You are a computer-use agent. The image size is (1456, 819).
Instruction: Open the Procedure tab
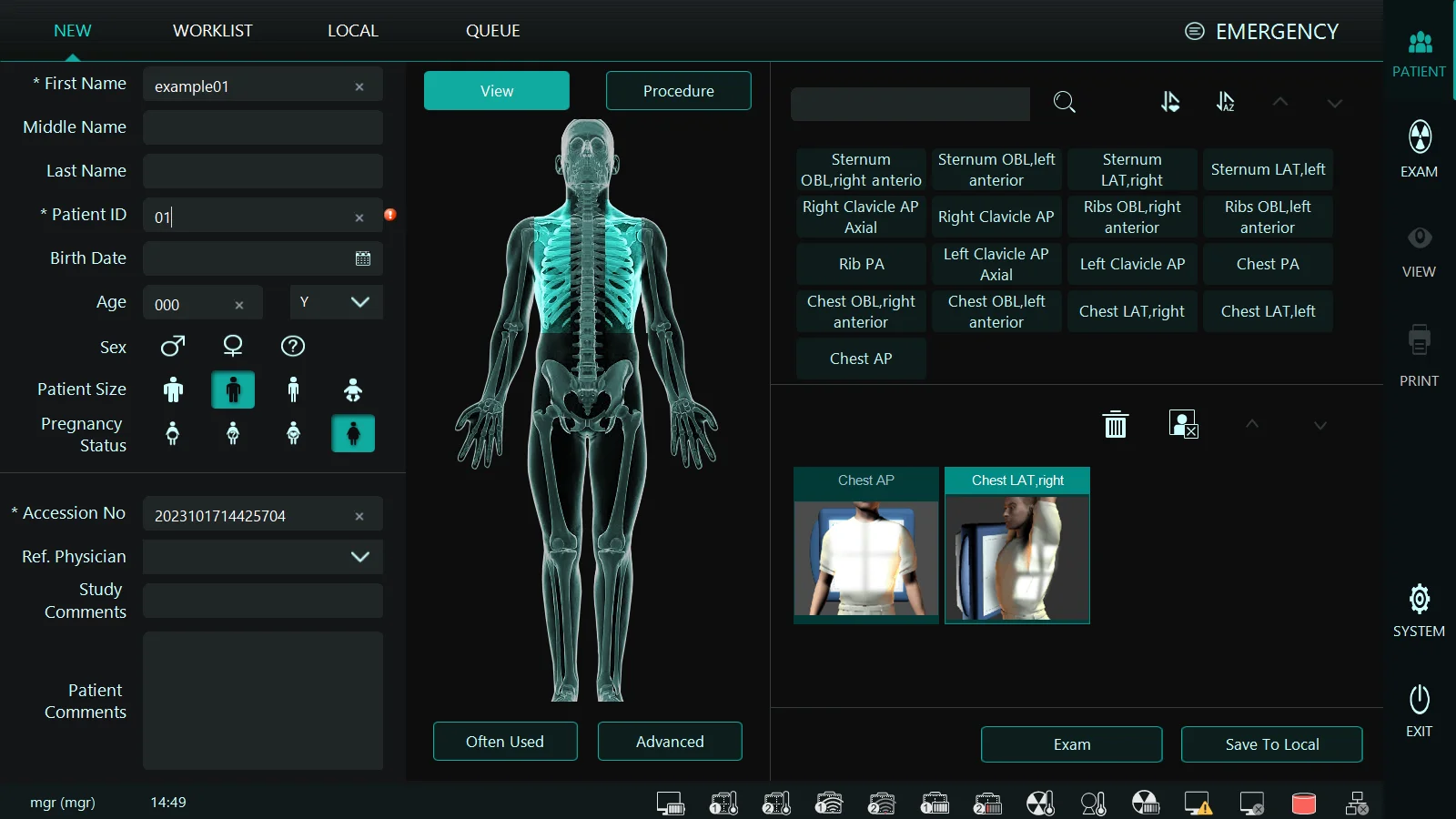[x=678, y=90]
